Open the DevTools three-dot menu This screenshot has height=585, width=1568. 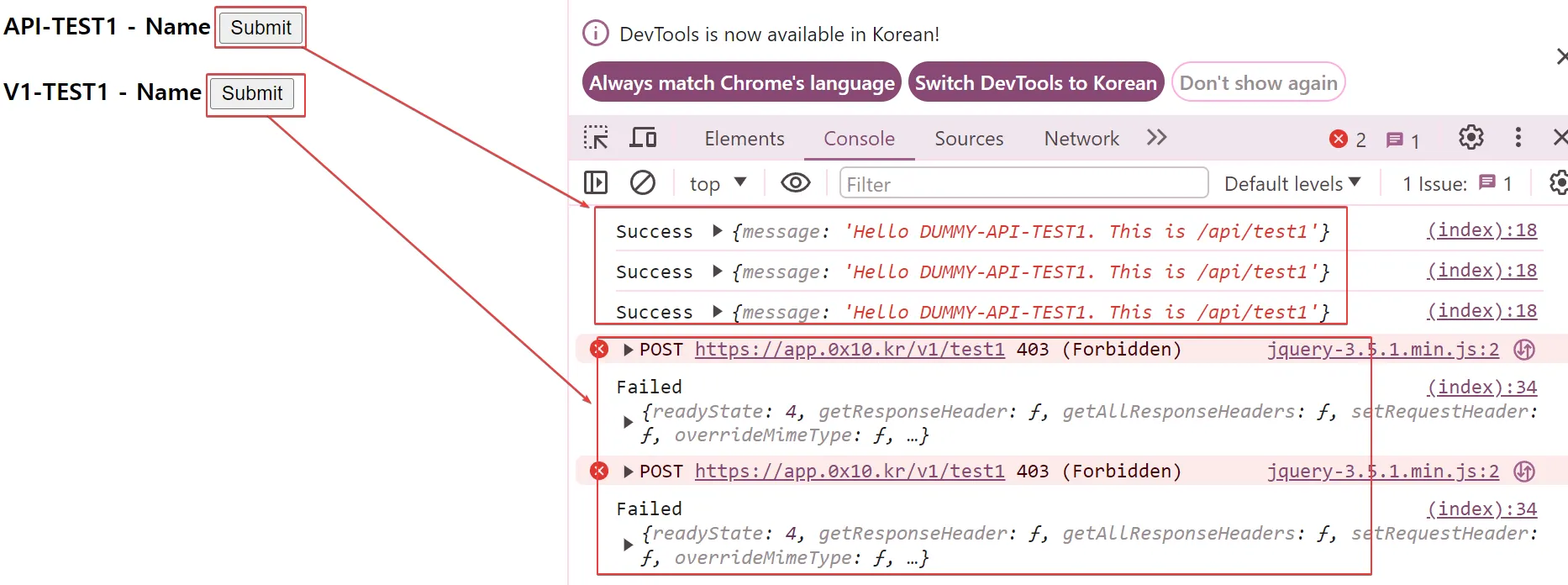tap(1518, 138)
